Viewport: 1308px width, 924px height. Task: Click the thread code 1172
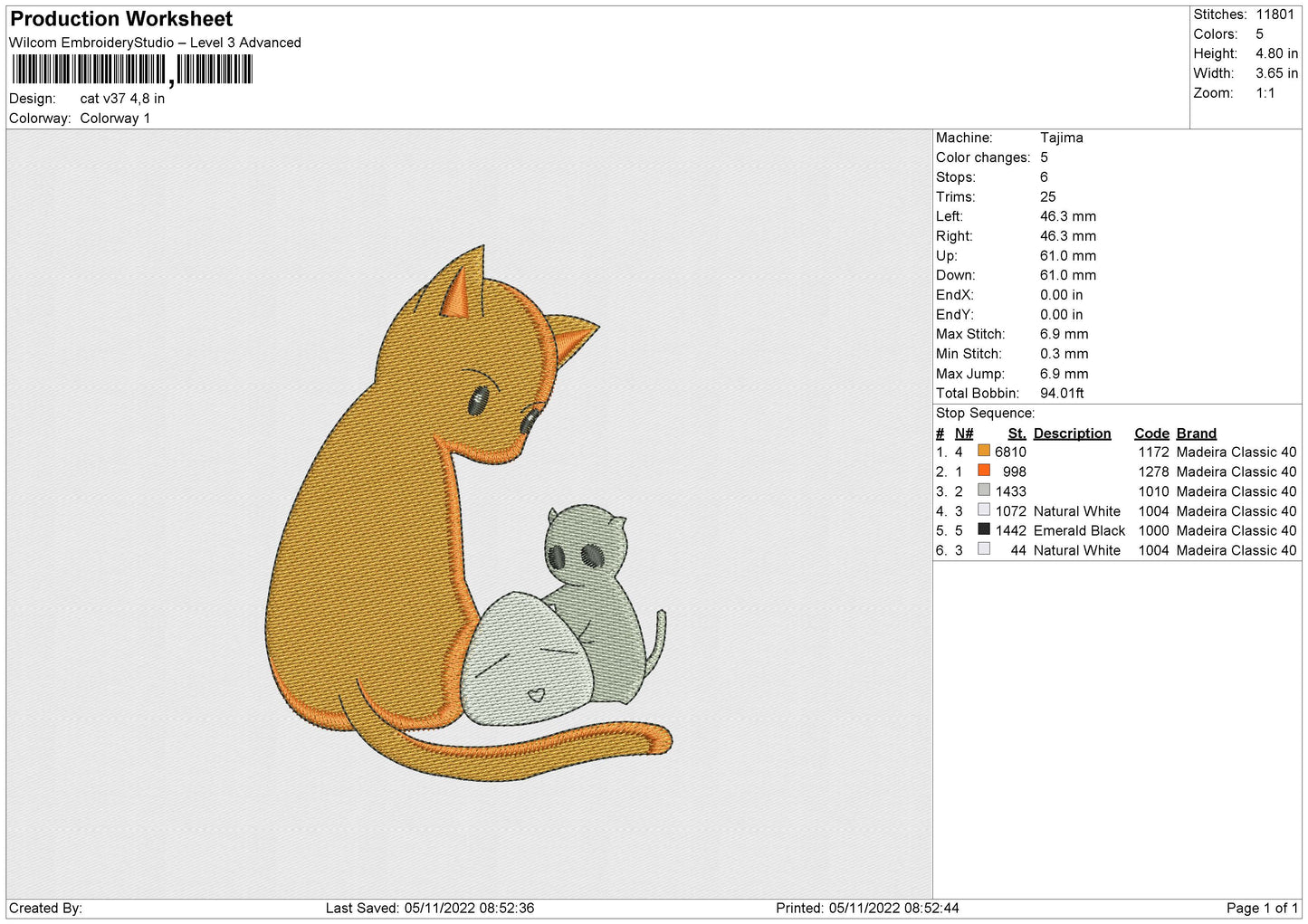click(1153, 452)
